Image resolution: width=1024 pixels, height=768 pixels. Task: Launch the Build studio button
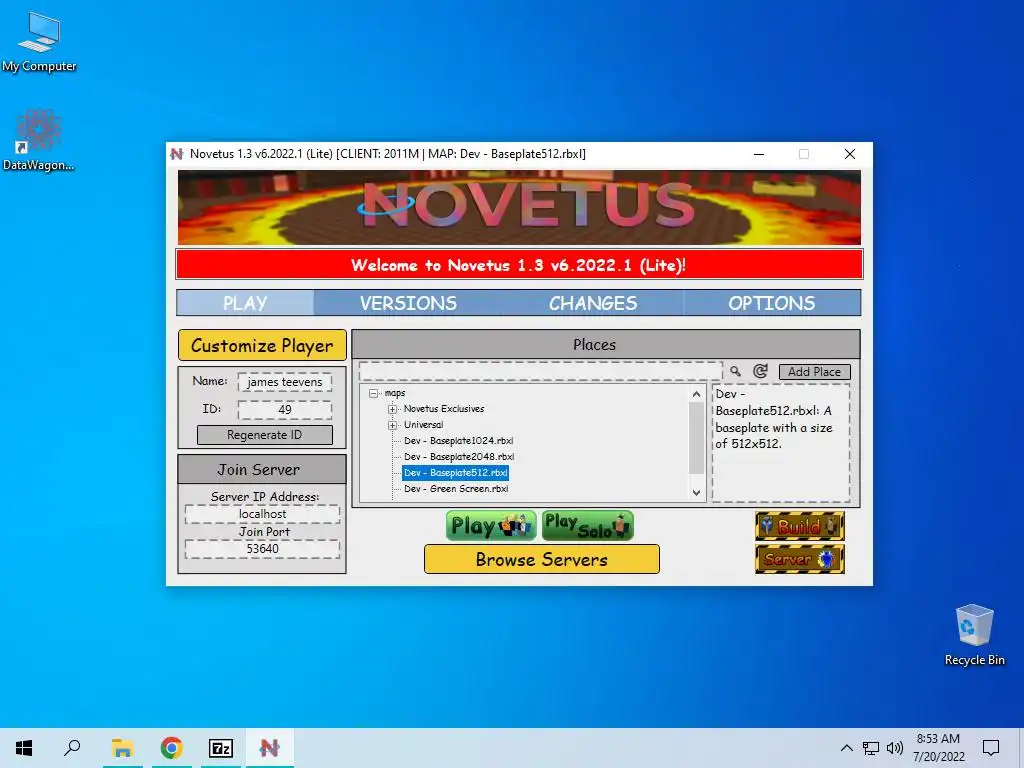point(799,526)
